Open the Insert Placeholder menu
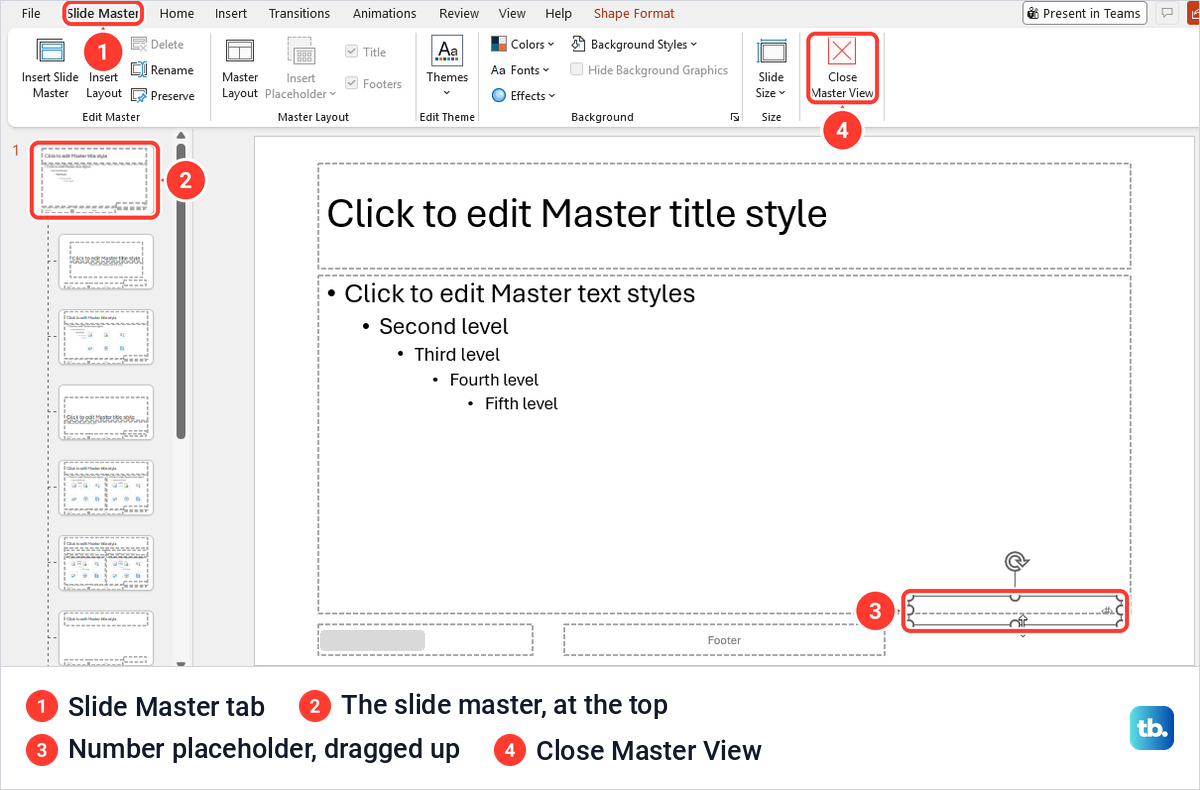Image resolution: width=1200 pixels, height=790 pixels. click(x=301, y=68)
